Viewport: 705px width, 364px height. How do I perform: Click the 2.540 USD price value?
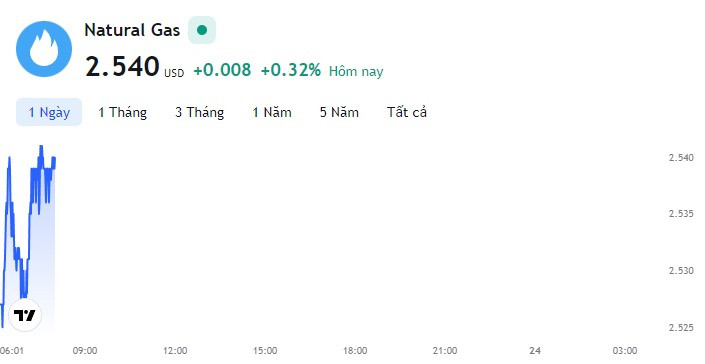click(x=134, y=67)
